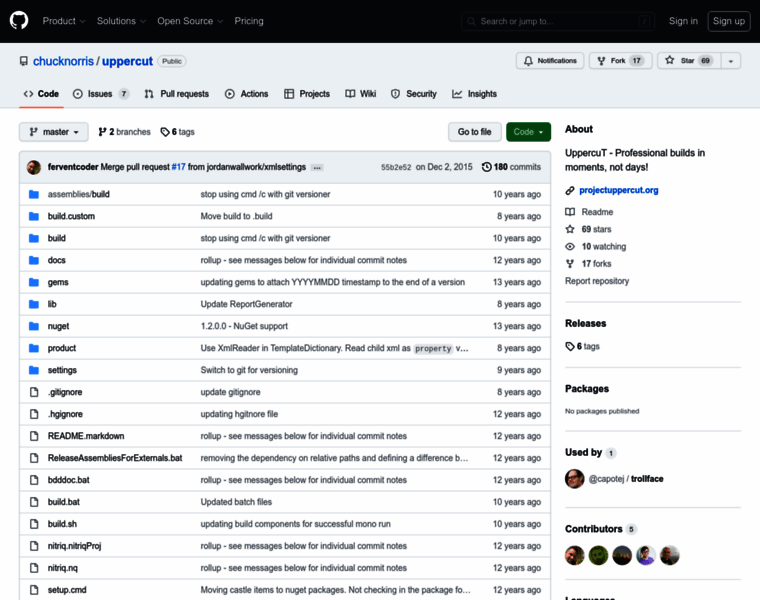Viewport: 760px width, 600px height.
Task: Select the file icon beside build.sh
Action: pyautogui.click(x=34, y=524)
